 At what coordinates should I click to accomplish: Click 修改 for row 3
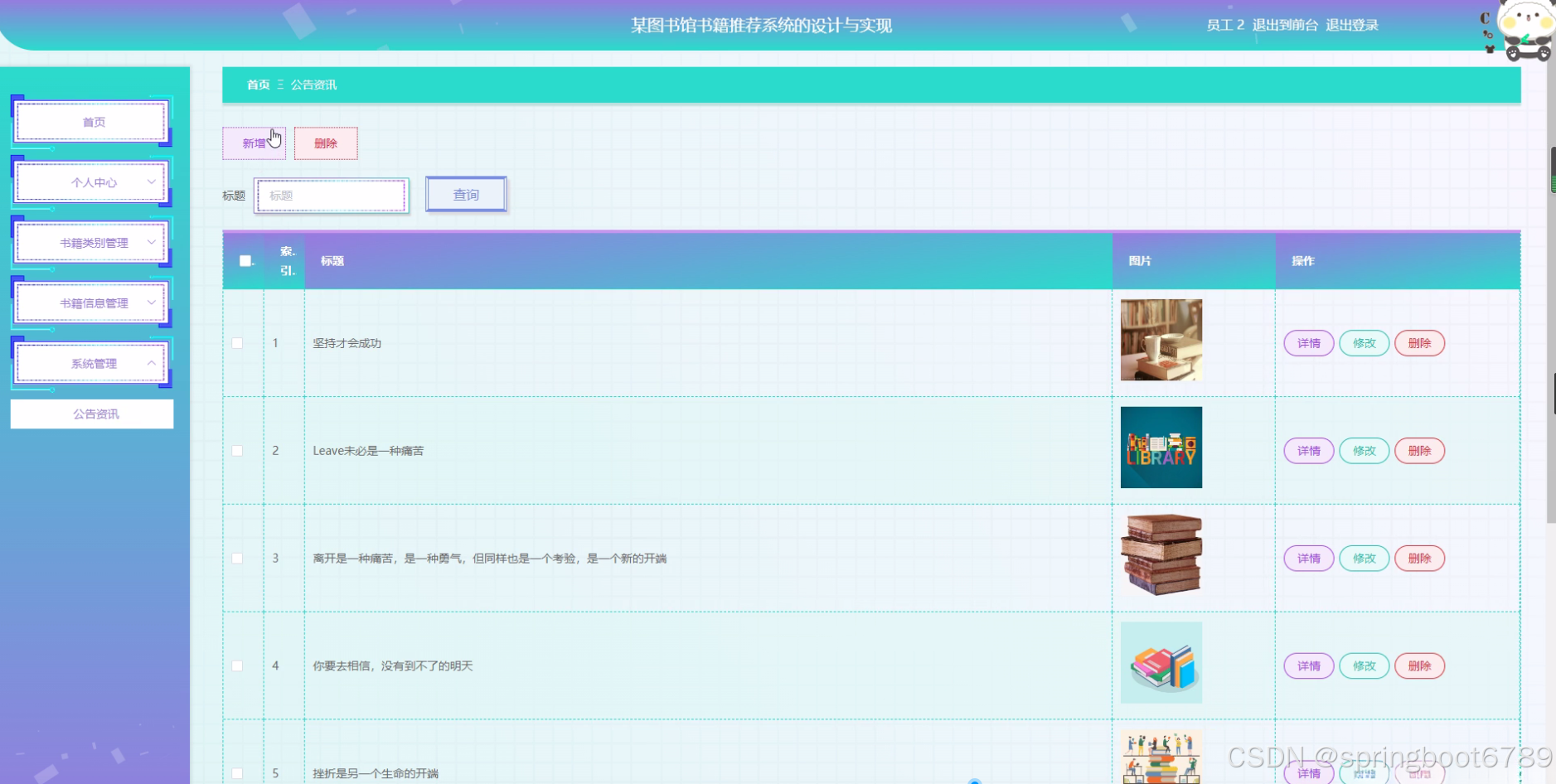pyautogui.click(x=1365, y=559)
